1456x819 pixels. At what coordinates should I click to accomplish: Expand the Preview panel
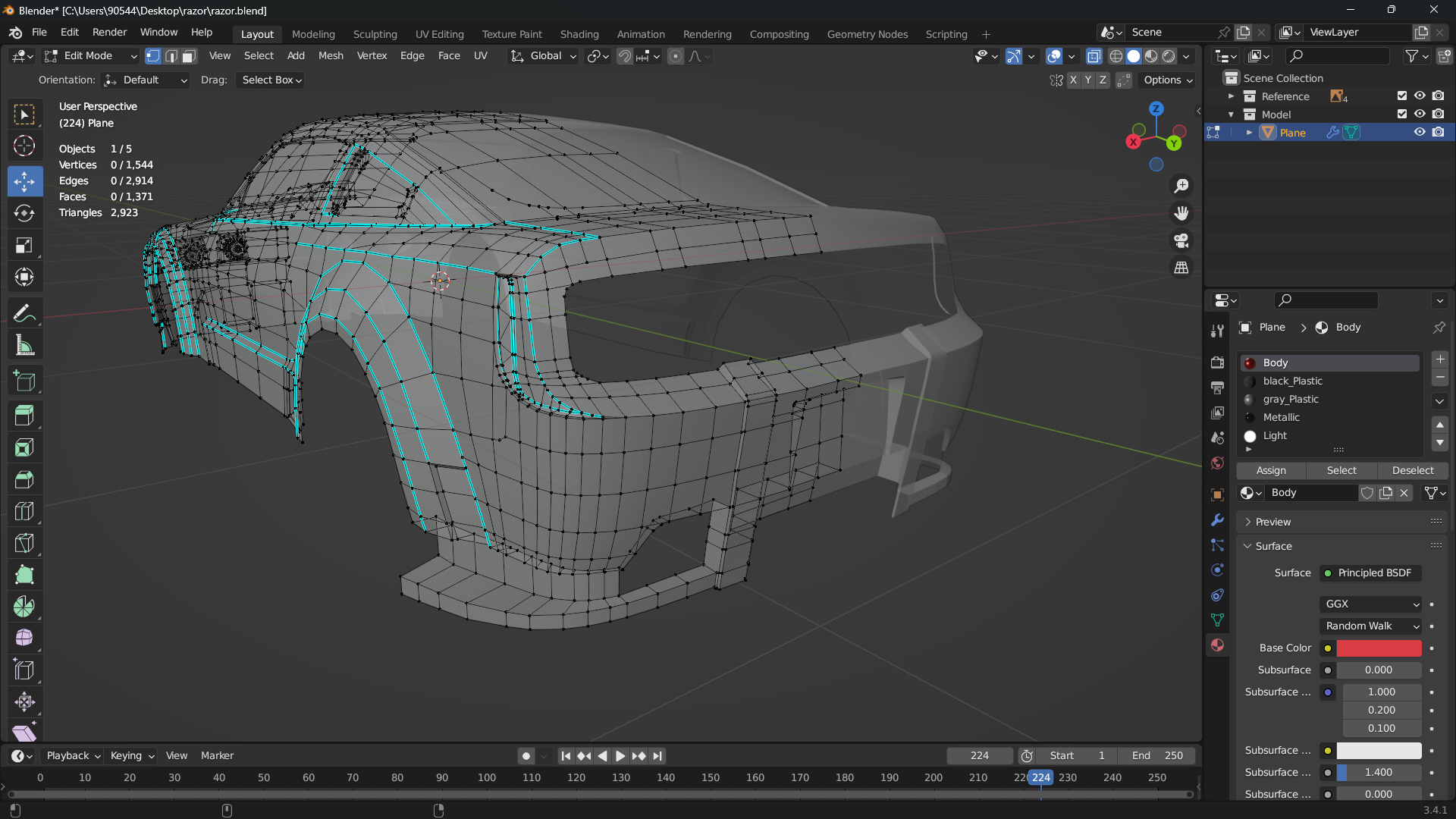point(1272,522)
